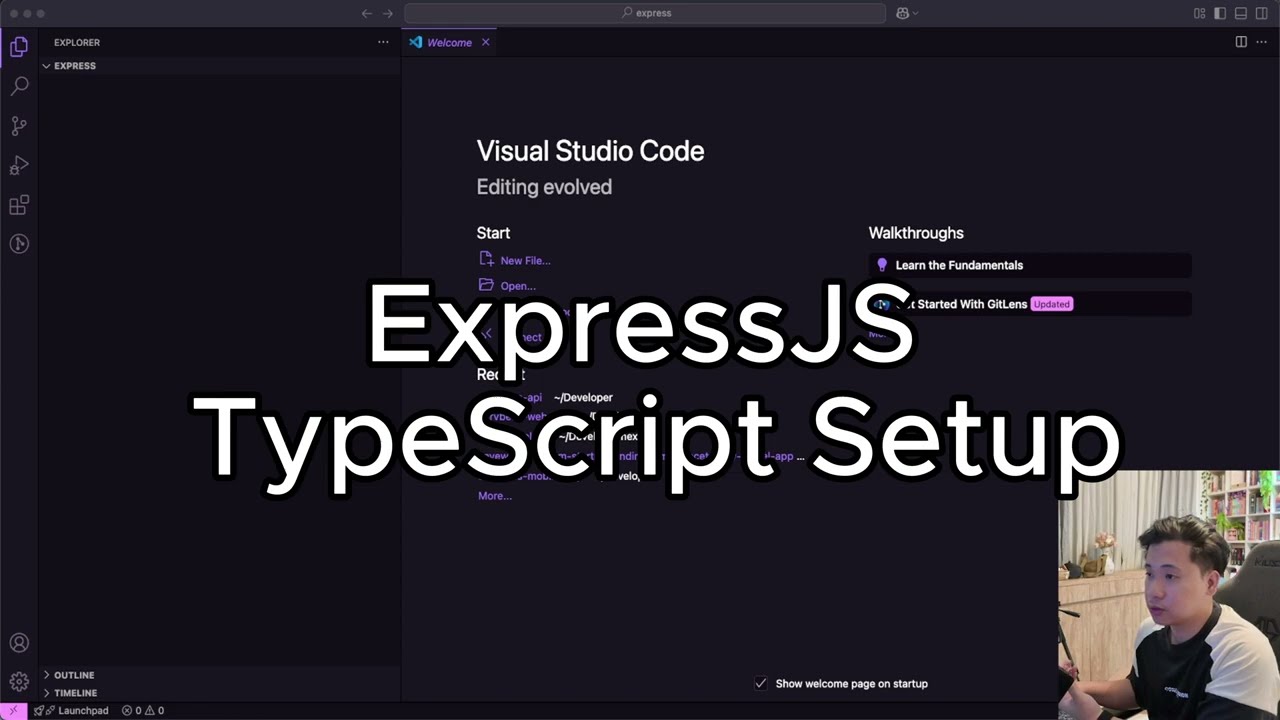Open the Source Control view
The image size is (1280, 720).
[19, 126]
